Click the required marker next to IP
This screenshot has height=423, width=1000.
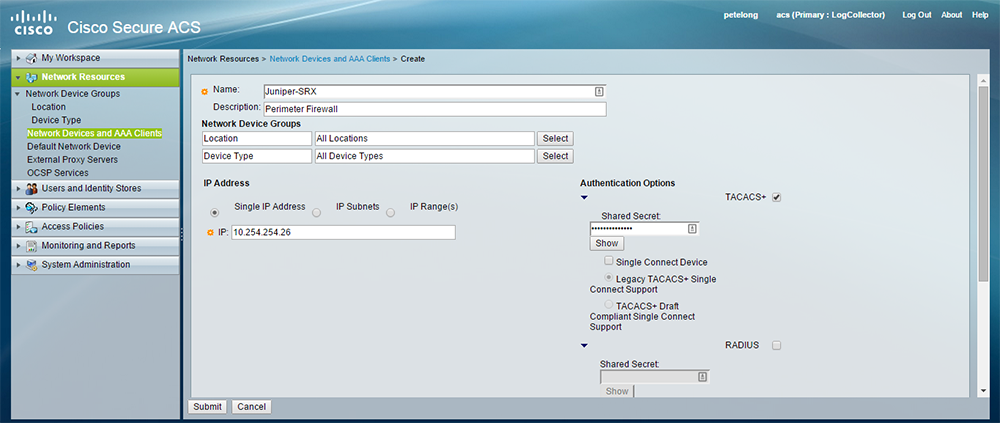tap(210, 233)
